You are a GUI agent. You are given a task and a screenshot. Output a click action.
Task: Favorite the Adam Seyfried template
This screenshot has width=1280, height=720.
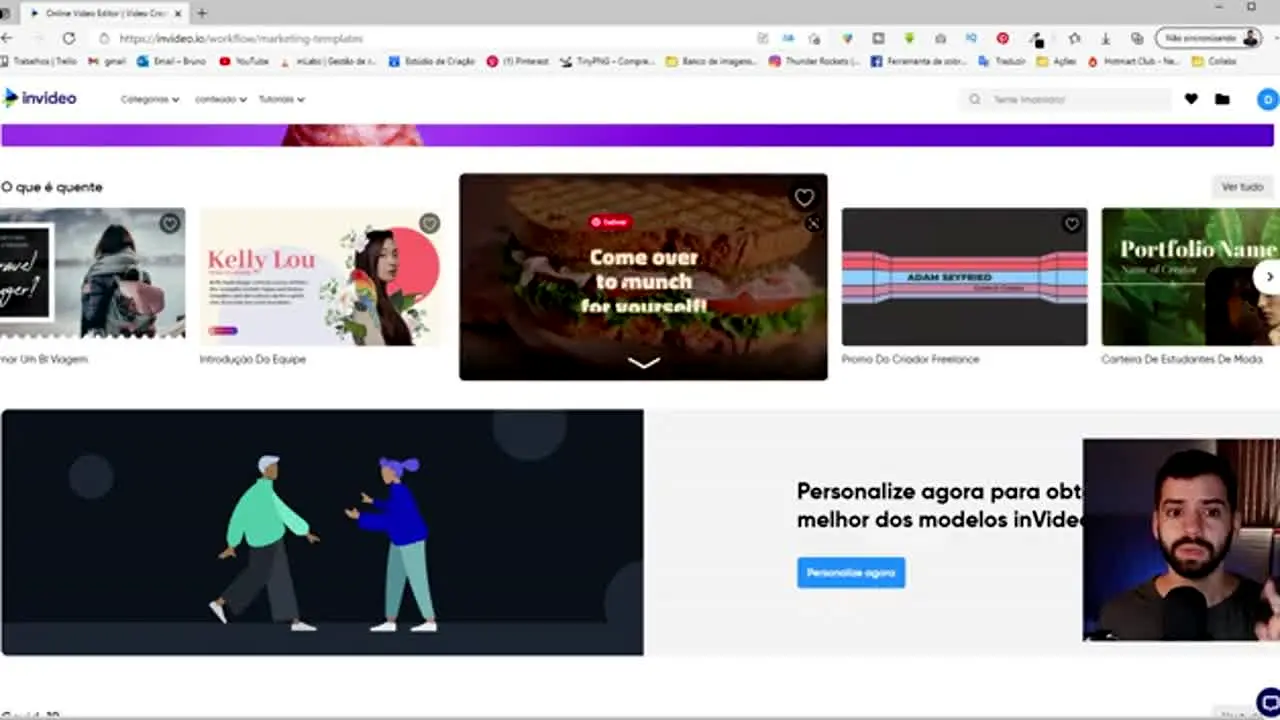click(x=1072, y=224)
